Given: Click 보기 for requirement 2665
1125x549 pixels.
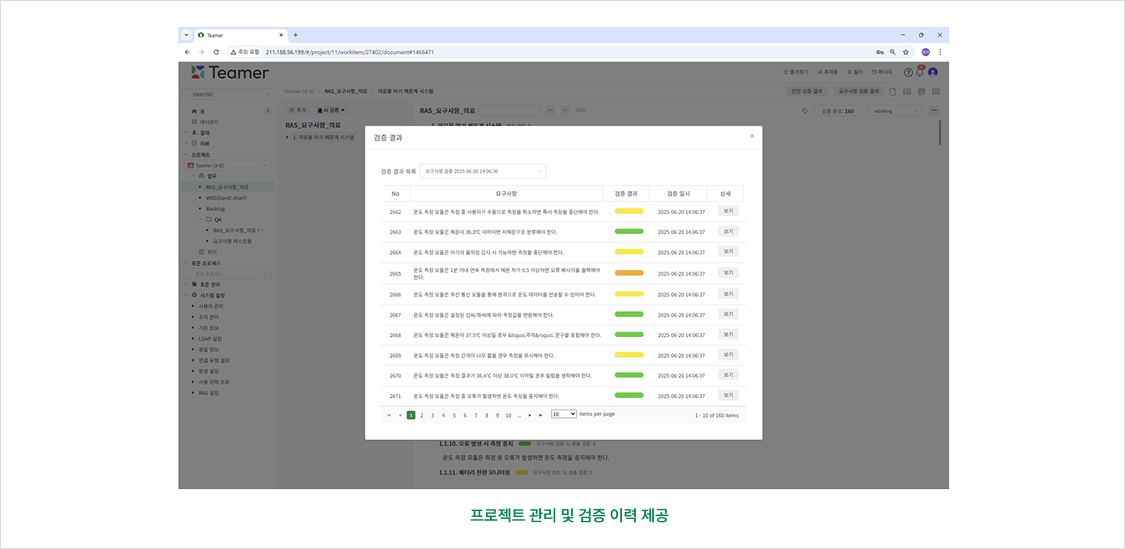Looking at the screenshot, I should 728,273.
